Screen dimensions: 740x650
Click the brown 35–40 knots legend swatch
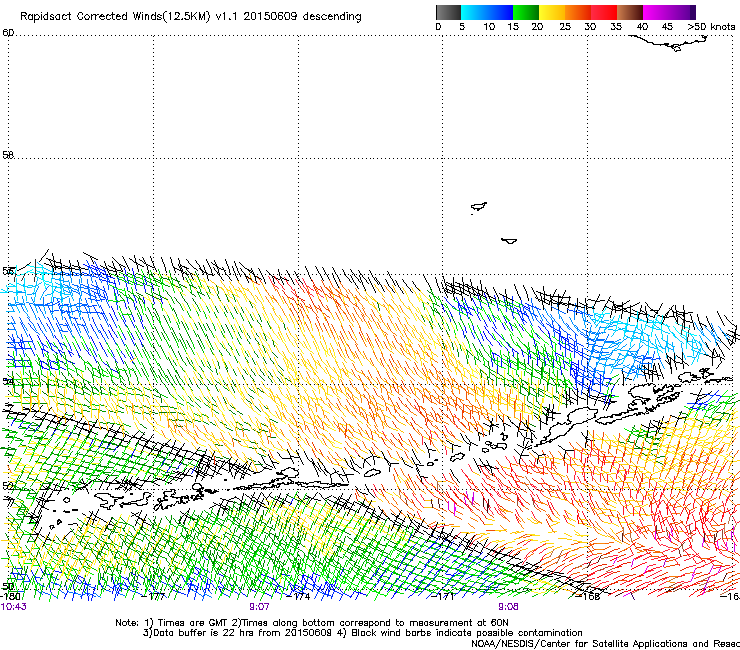pos(630,12)
